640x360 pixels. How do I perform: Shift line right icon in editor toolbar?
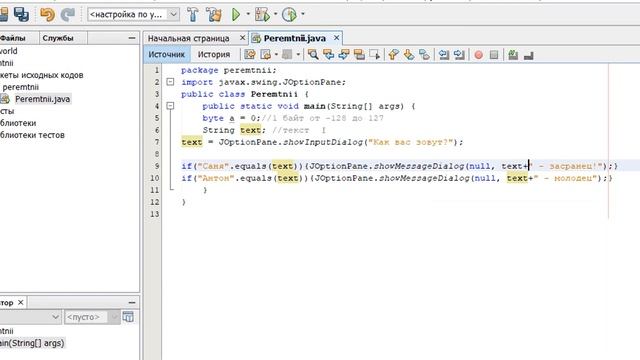click(460, 54)
